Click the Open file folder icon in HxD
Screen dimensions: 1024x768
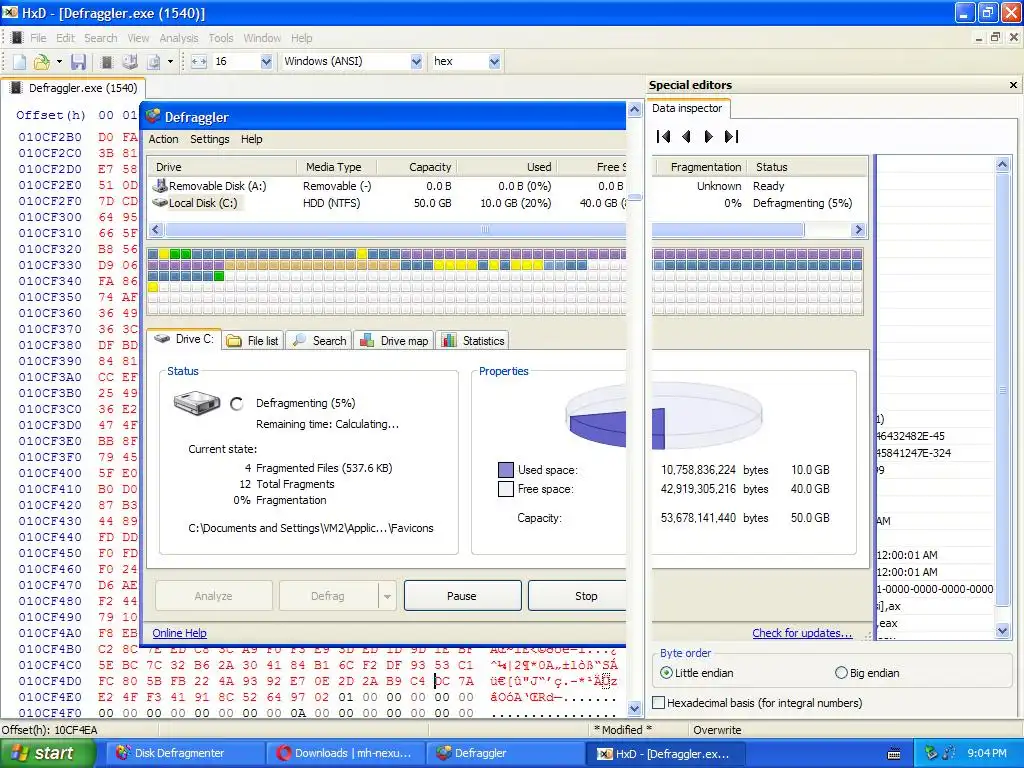pyautogui.click(x=42, y=61)
